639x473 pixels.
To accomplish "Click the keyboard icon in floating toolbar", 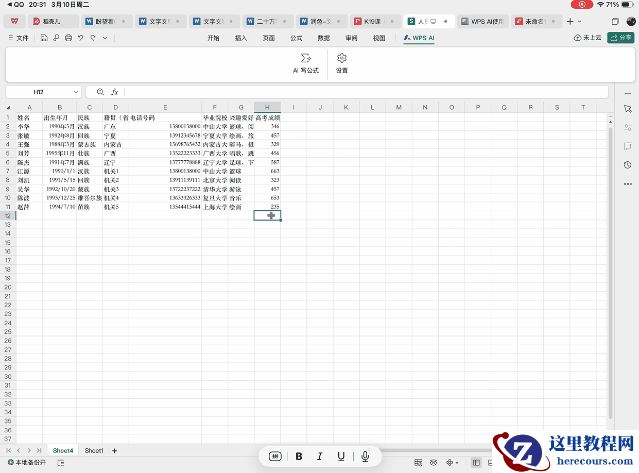I will (x=275, y=456).
